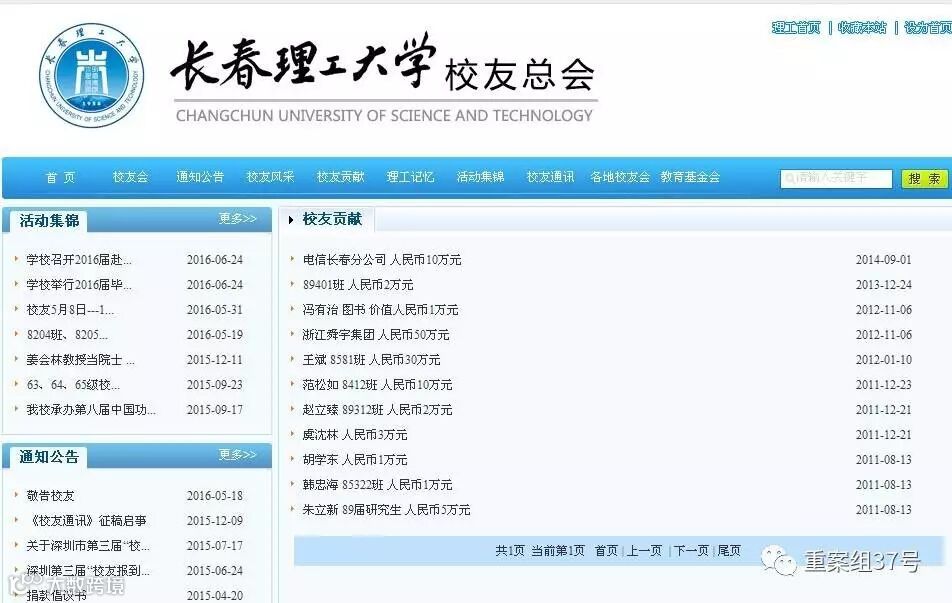Open 敬告校友 notice

(x=50, y=496)
